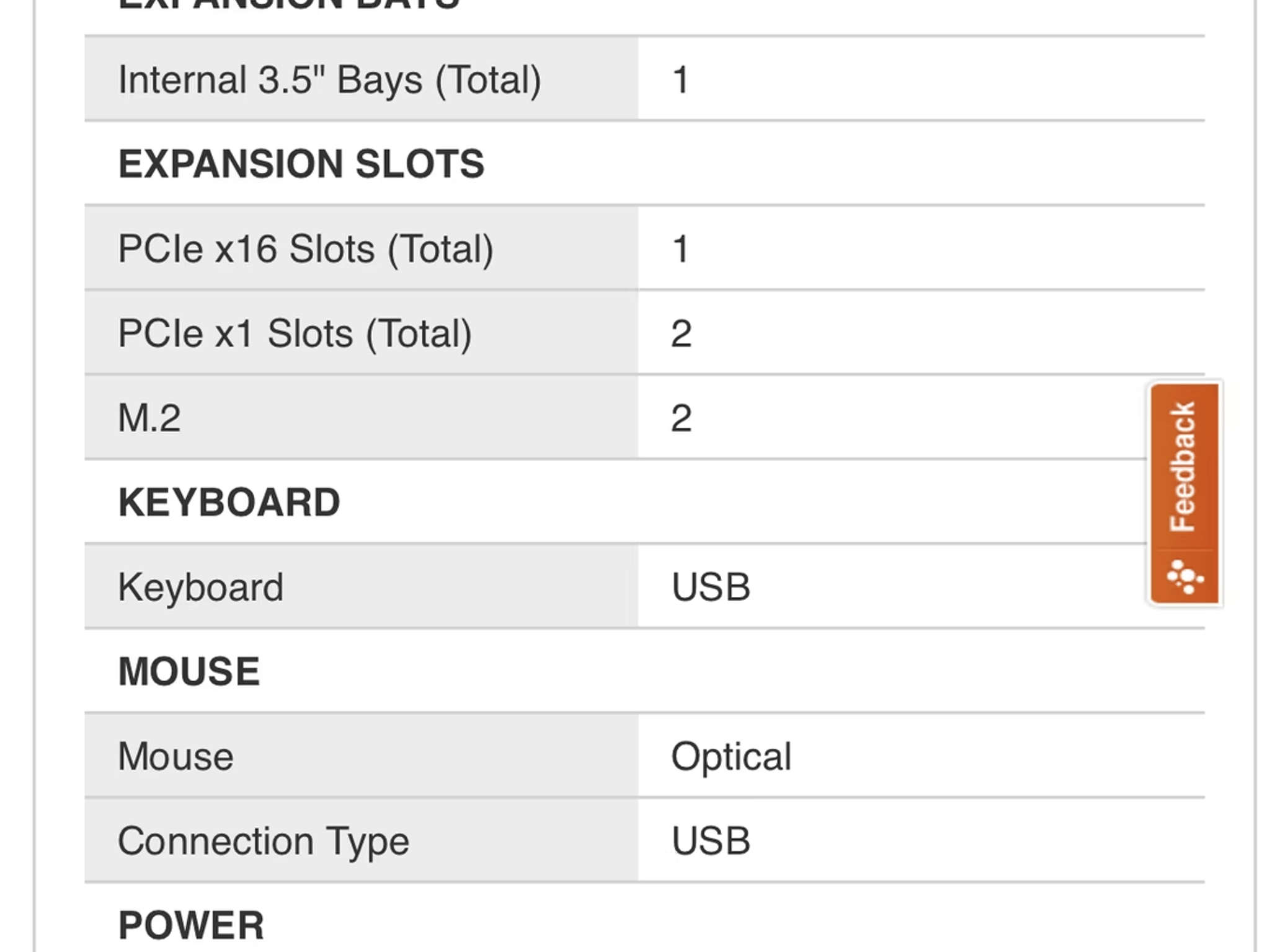Click the dots icon below Feedback text
1270x952 pixels.
point(1184,577)
